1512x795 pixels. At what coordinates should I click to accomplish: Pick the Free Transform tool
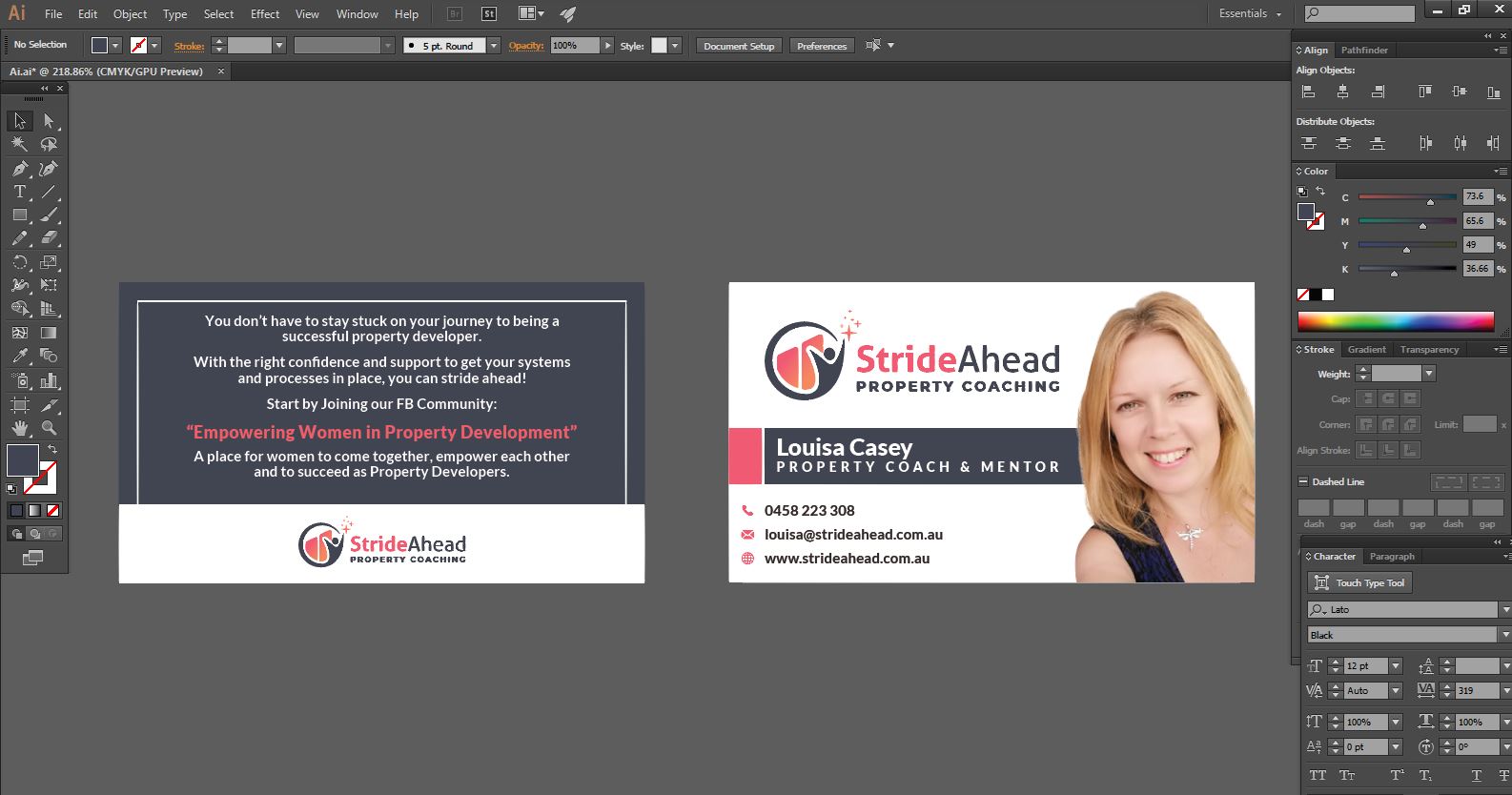(49, 285)
